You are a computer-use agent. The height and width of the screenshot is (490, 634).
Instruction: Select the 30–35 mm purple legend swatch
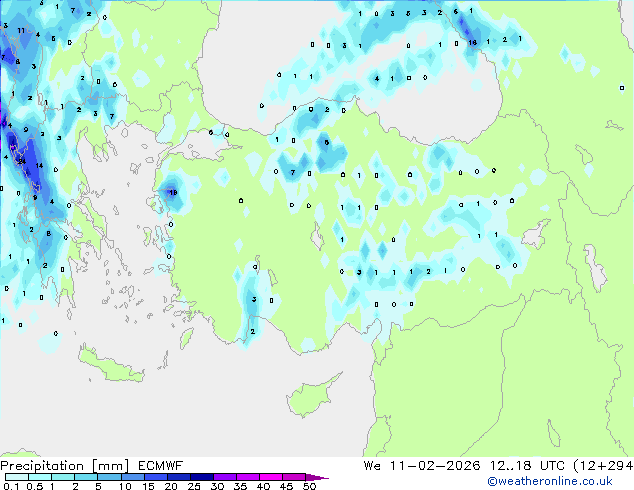(225, 477)
